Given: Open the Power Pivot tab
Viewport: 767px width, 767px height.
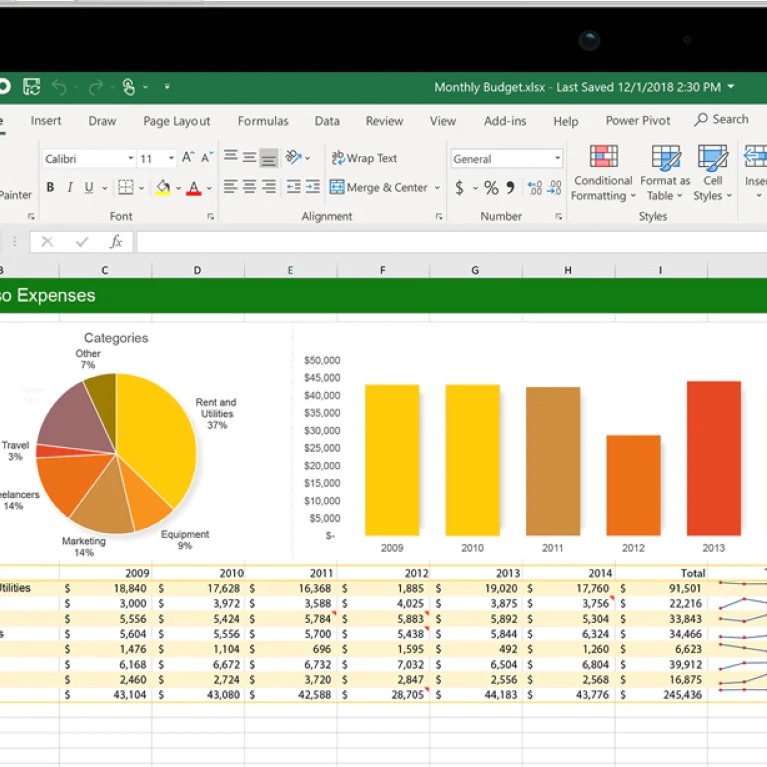Looking at the screenshot, I should coord(637,121).
